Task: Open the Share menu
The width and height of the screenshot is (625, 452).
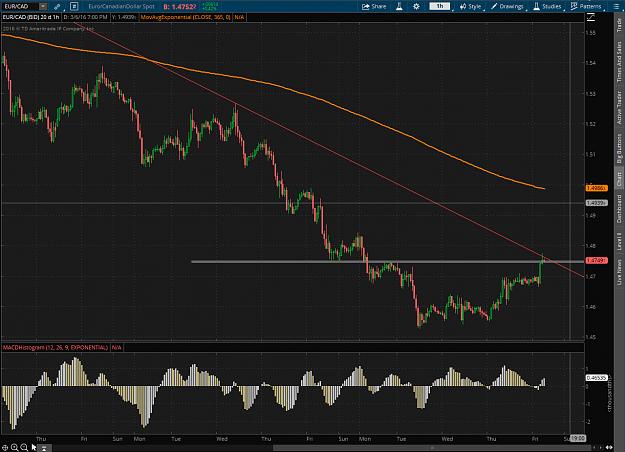Action: (x=374, y=6)
